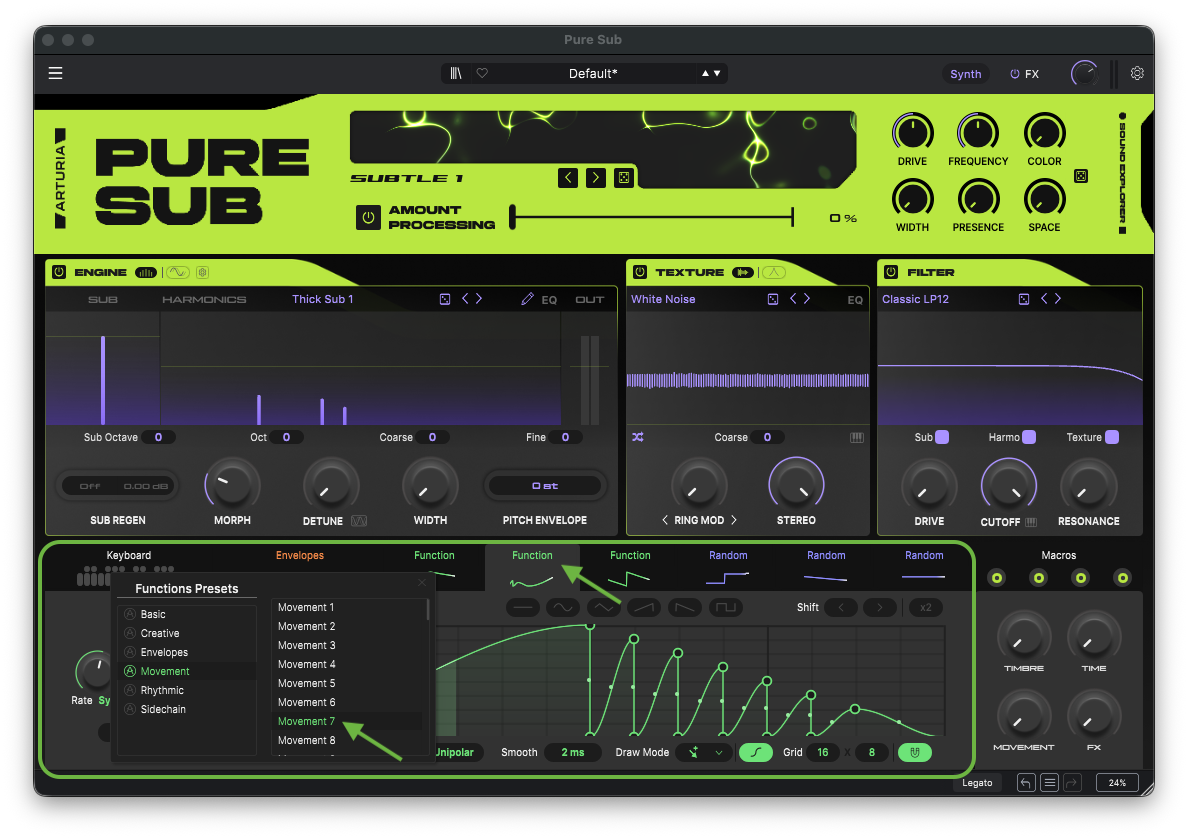
Task: Select the triangle function shape
Action: coord(604,608)
